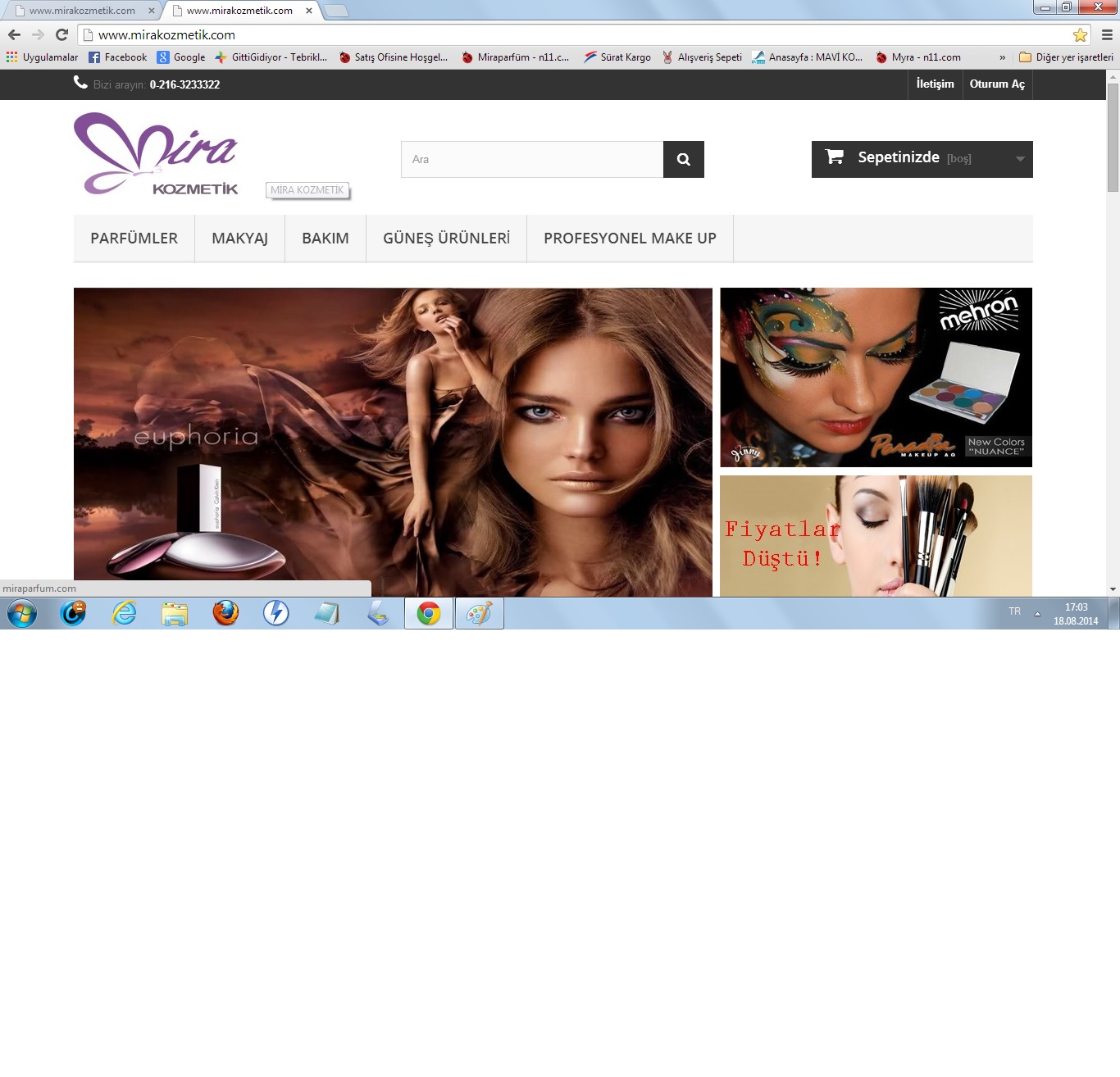The width and height of the screenshot is (1120, 1077).
Task: Open the GittiGidiyor bookmark
Action: tap(271, 57)
